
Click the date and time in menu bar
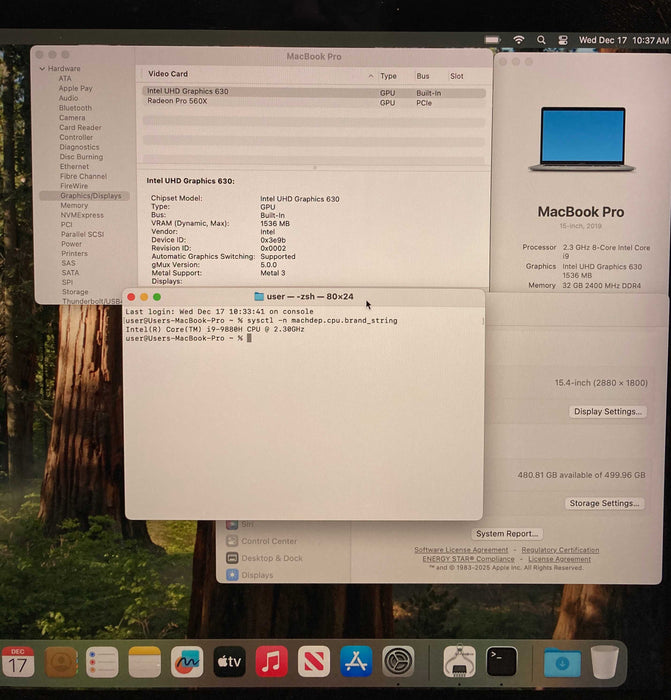[624, 40]
